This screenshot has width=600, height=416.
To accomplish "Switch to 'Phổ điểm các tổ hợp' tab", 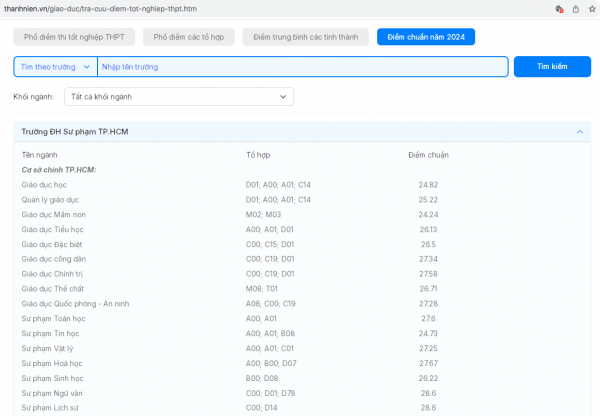I will 190,37.
